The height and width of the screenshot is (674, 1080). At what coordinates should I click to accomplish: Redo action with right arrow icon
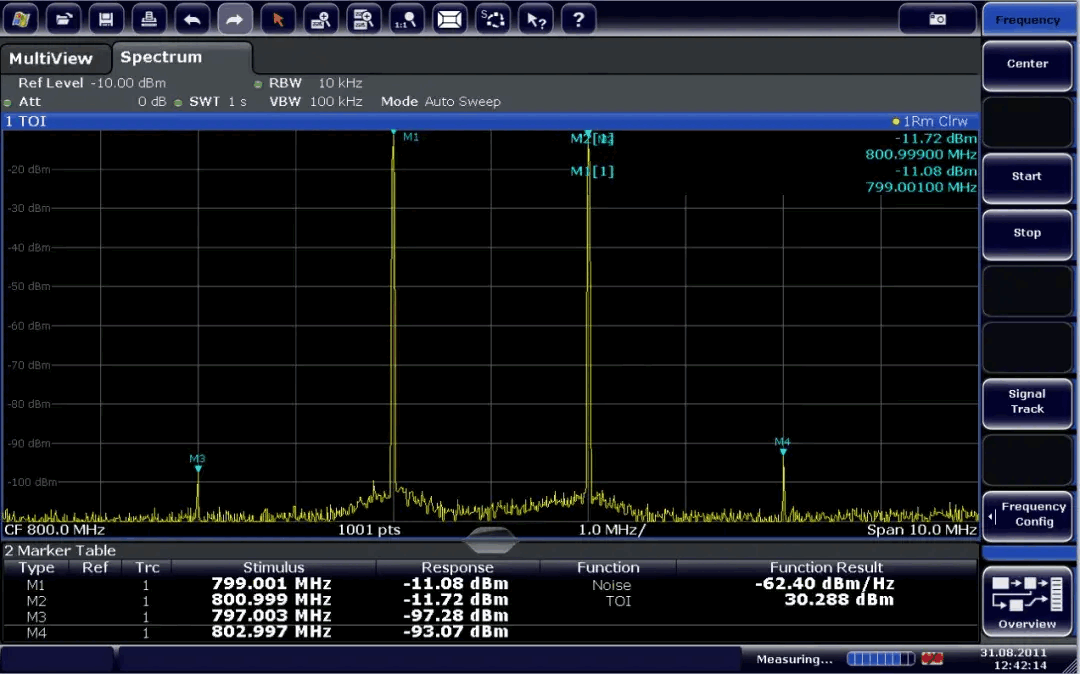point(235,19)
